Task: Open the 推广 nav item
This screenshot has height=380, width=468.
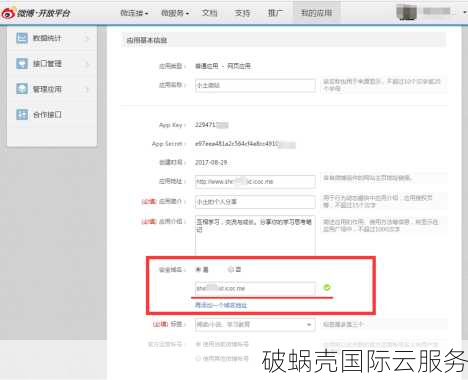Action: pos(276,13)
